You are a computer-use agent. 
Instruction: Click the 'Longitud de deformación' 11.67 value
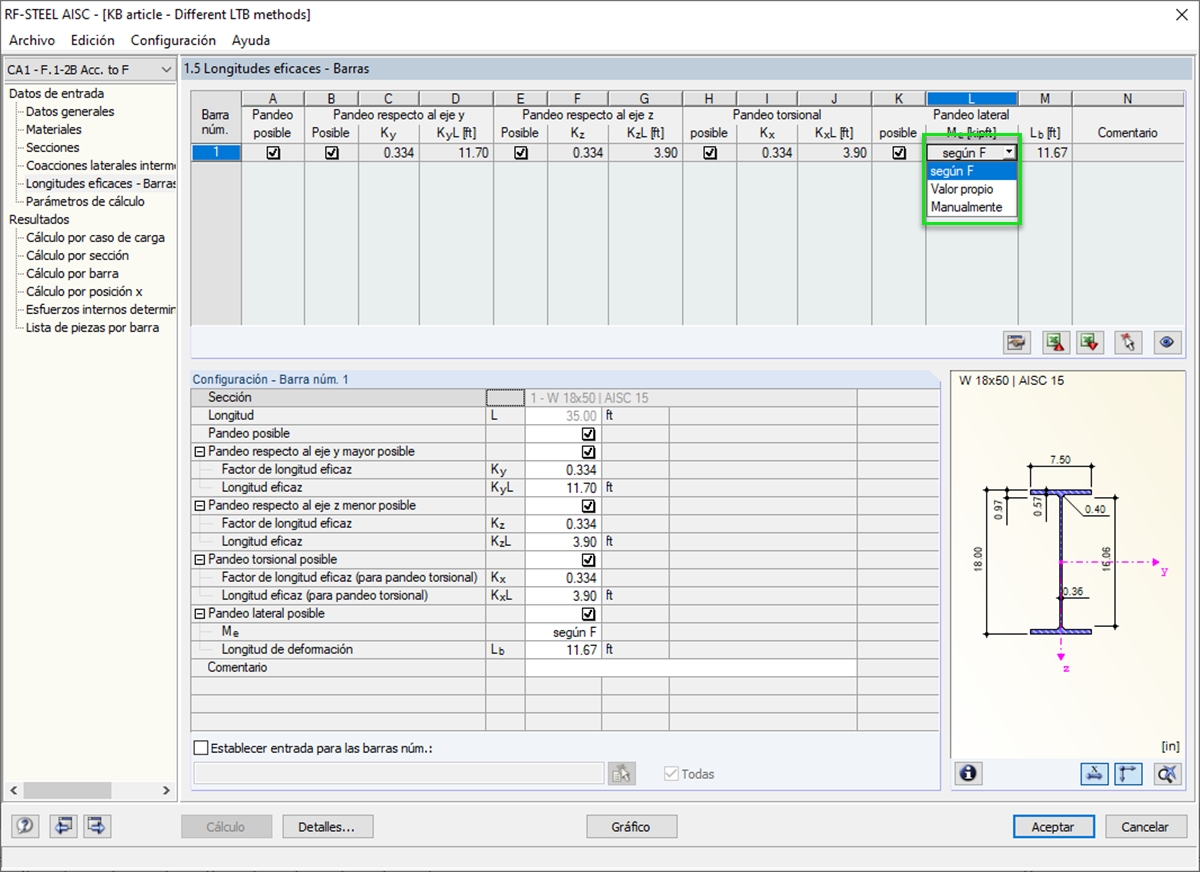pyautogui.click(x=563, y=650)
